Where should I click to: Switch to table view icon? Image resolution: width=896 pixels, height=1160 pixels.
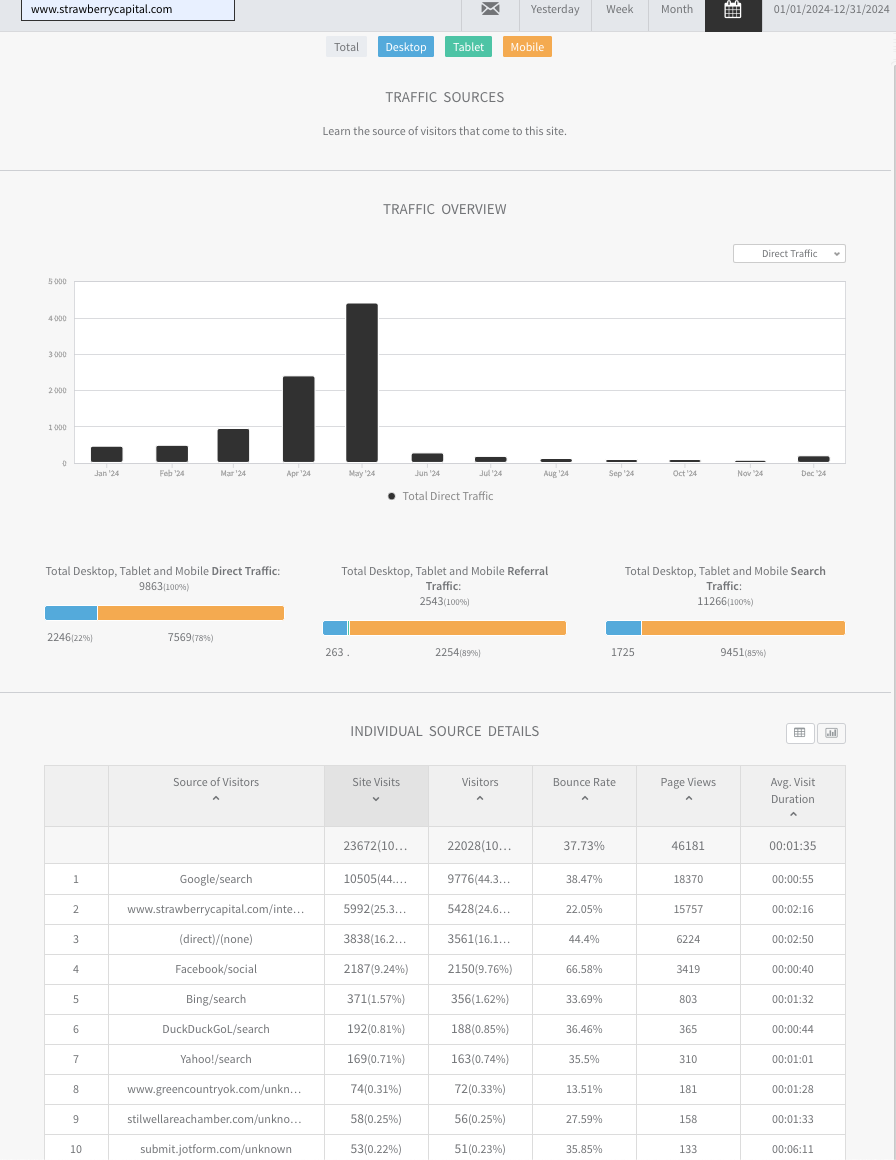pyautogui.click(x=800, y=732)
